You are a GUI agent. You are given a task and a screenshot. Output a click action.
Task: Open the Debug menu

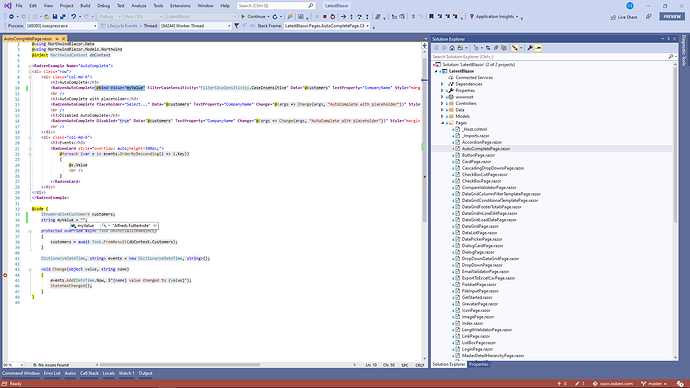click(x=103, y=6)
